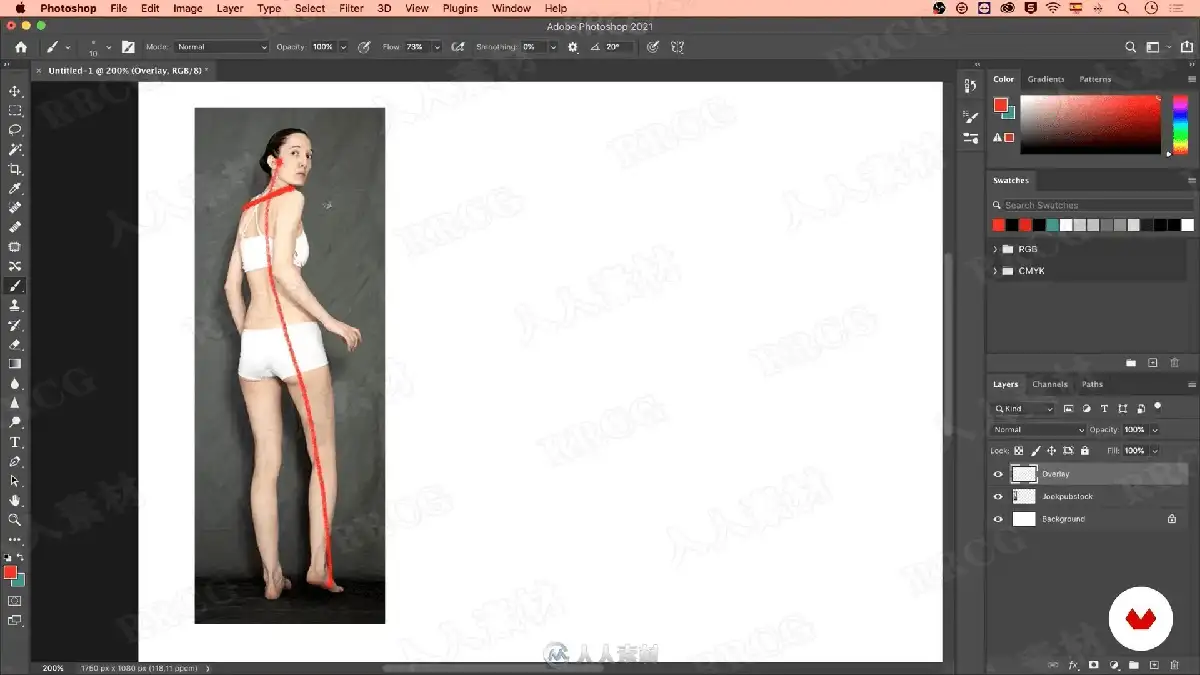Image resolution: width=1200 pixels, height=675 pixels.
Task: Open the brush preset picker arrow
Action: [x=108, y=47]
